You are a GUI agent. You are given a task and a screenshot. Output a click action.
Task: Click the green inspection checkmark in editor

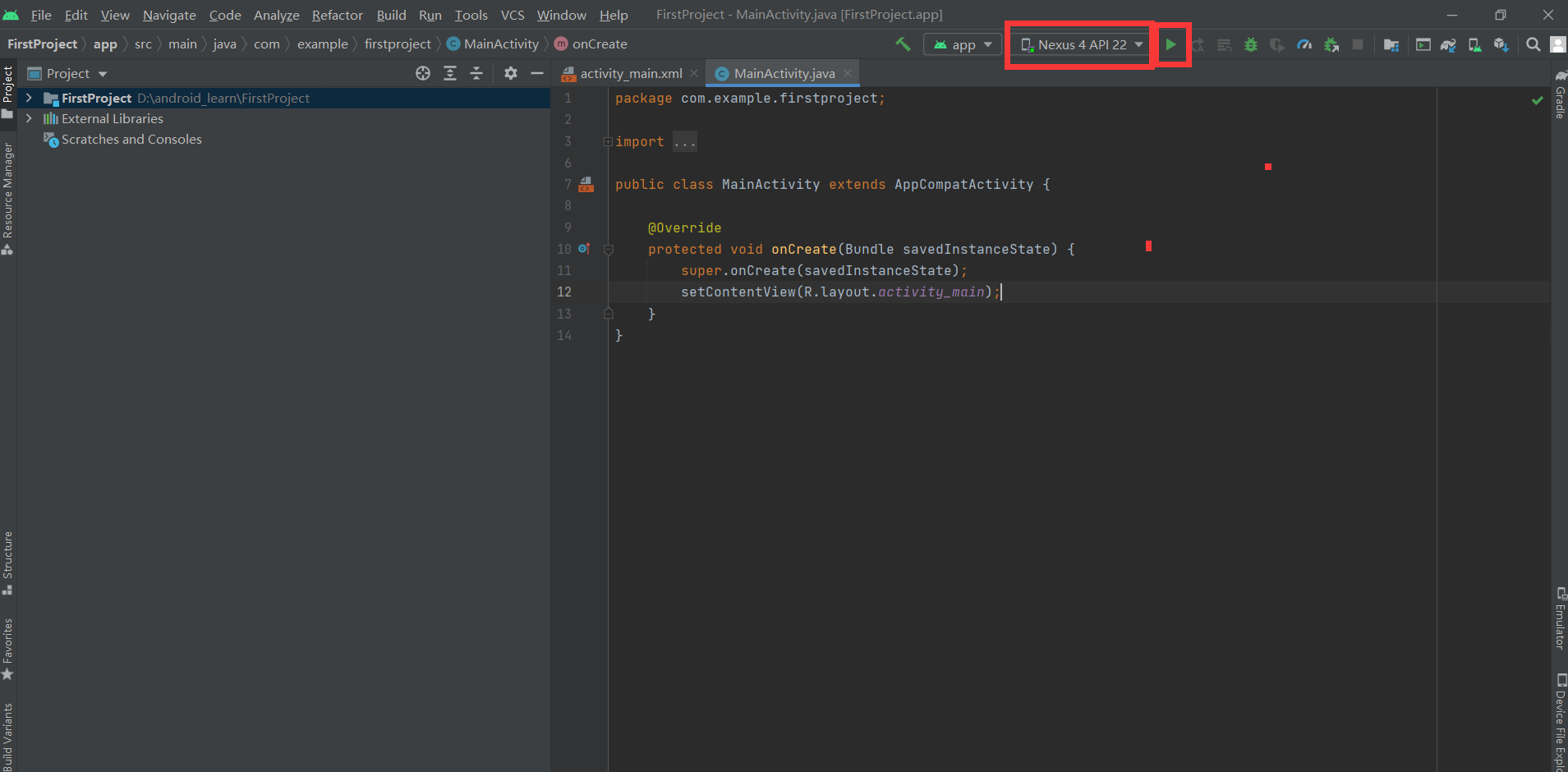[1537, 100]
